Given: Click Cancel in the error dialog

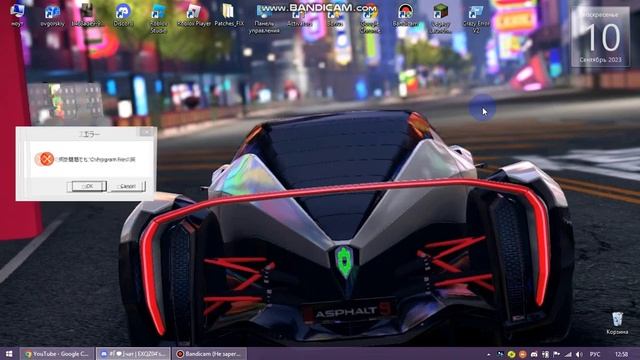Looking at the screenshot, I should 127,186.
